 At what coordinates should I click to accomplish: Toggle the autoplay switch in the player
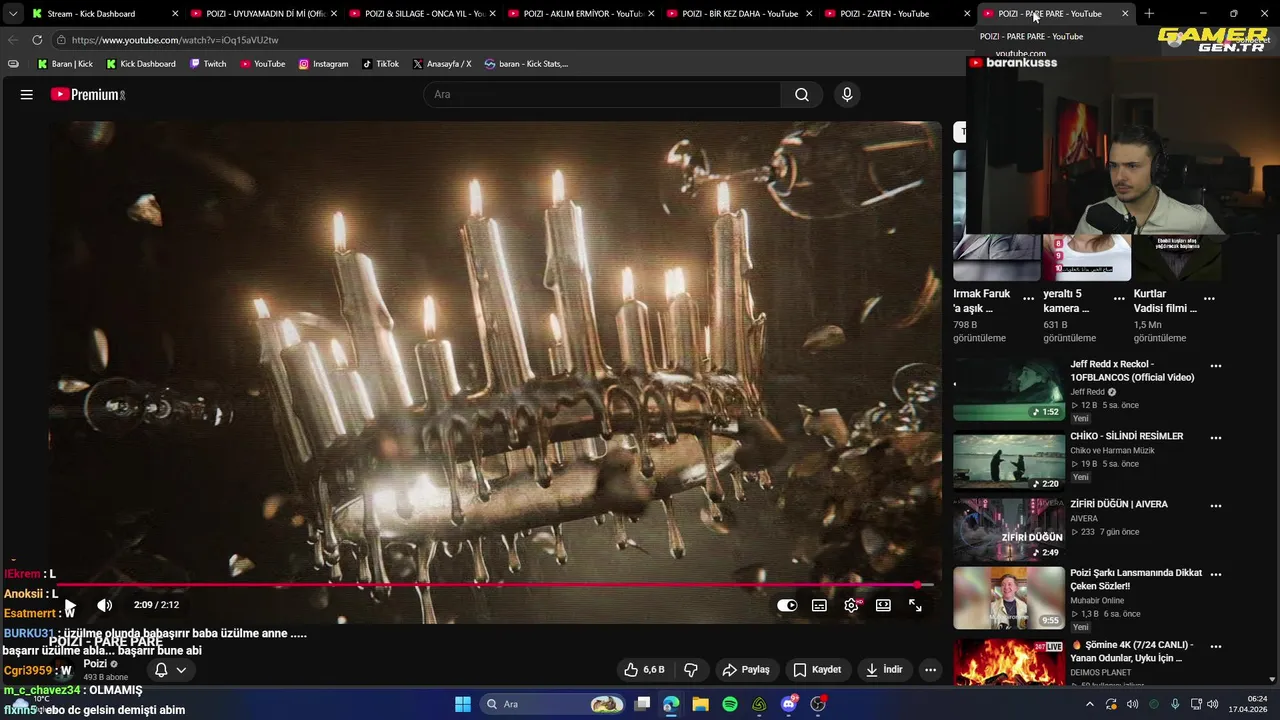pos(787,605)
